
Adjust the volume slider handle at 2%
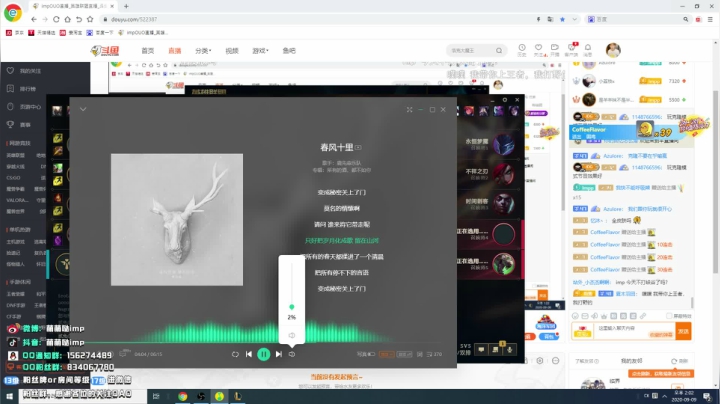292,307
